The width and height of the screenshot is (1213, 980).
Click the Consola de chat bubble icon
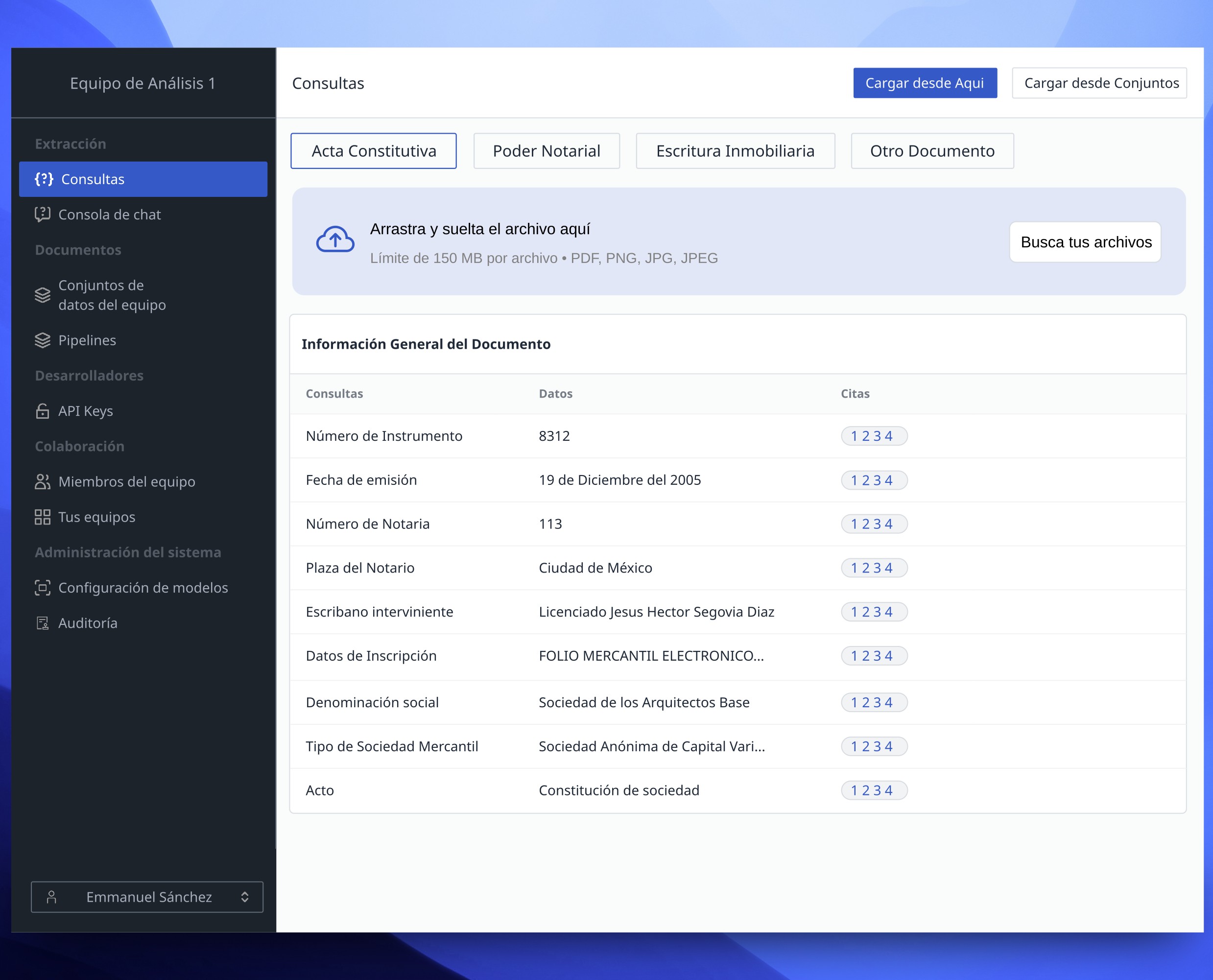pyautogui.click(x=42, y=215)
